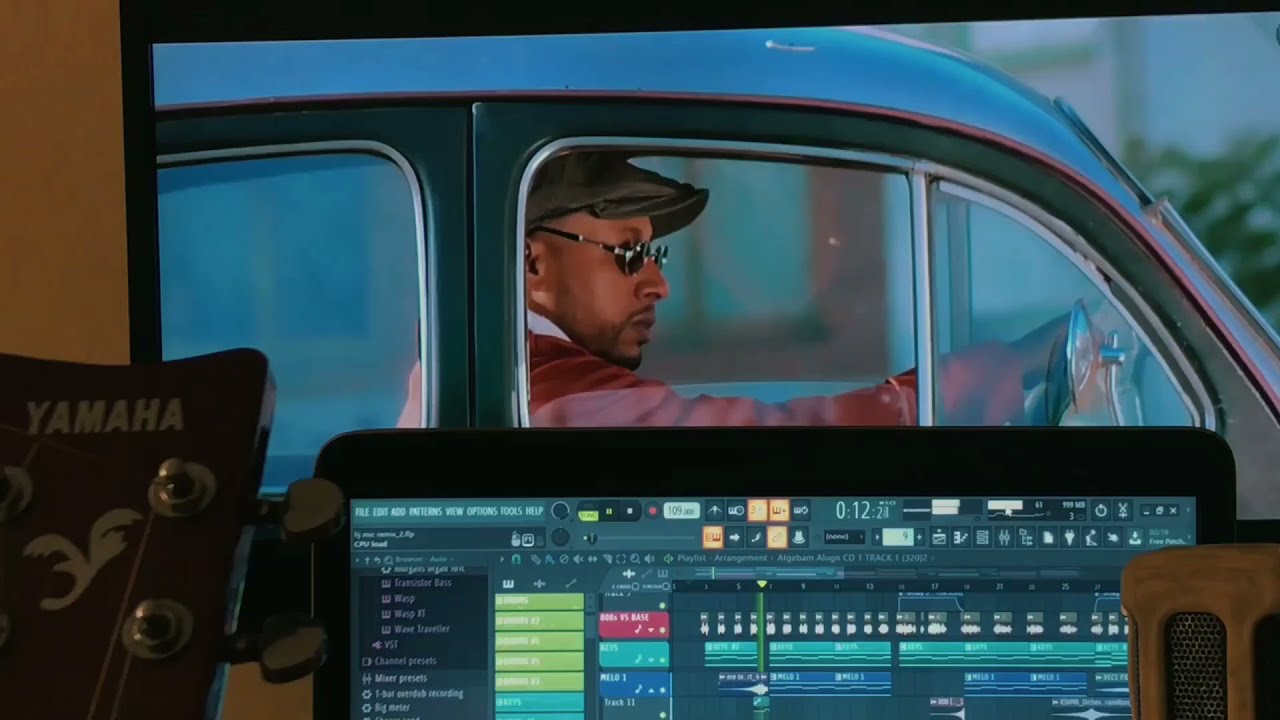Click the browser collapse up arrow
This screenshot has width=1280, height=720.
366,559
